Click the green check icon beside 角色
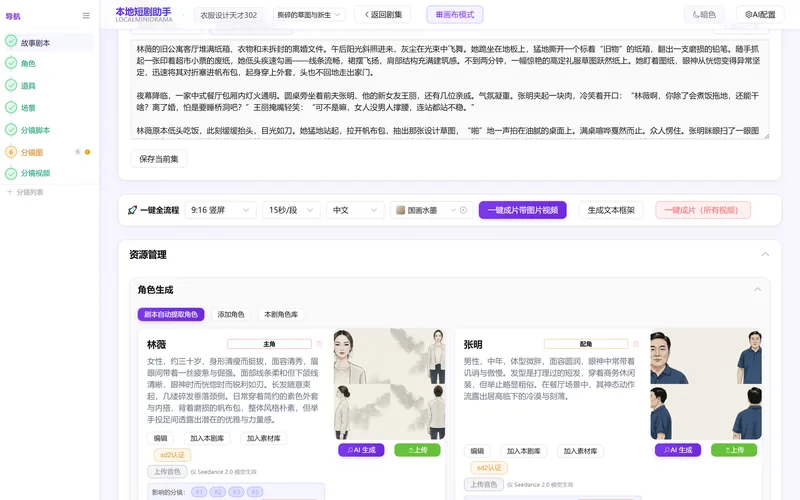The width and height of the screenshot is (800, 500). point(11,63)
